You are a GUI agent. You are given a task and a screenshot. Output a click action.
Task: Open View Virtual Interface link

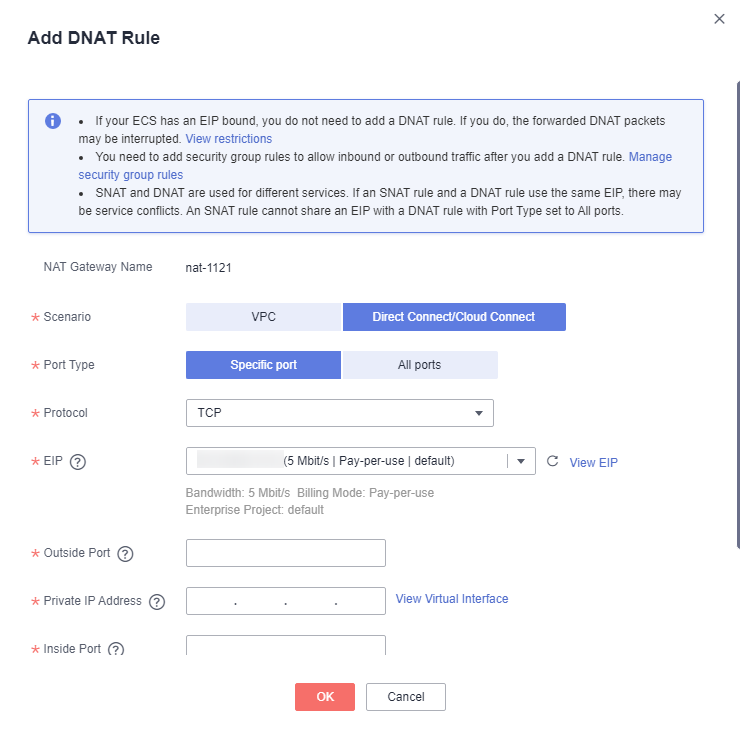coord(452,598)
